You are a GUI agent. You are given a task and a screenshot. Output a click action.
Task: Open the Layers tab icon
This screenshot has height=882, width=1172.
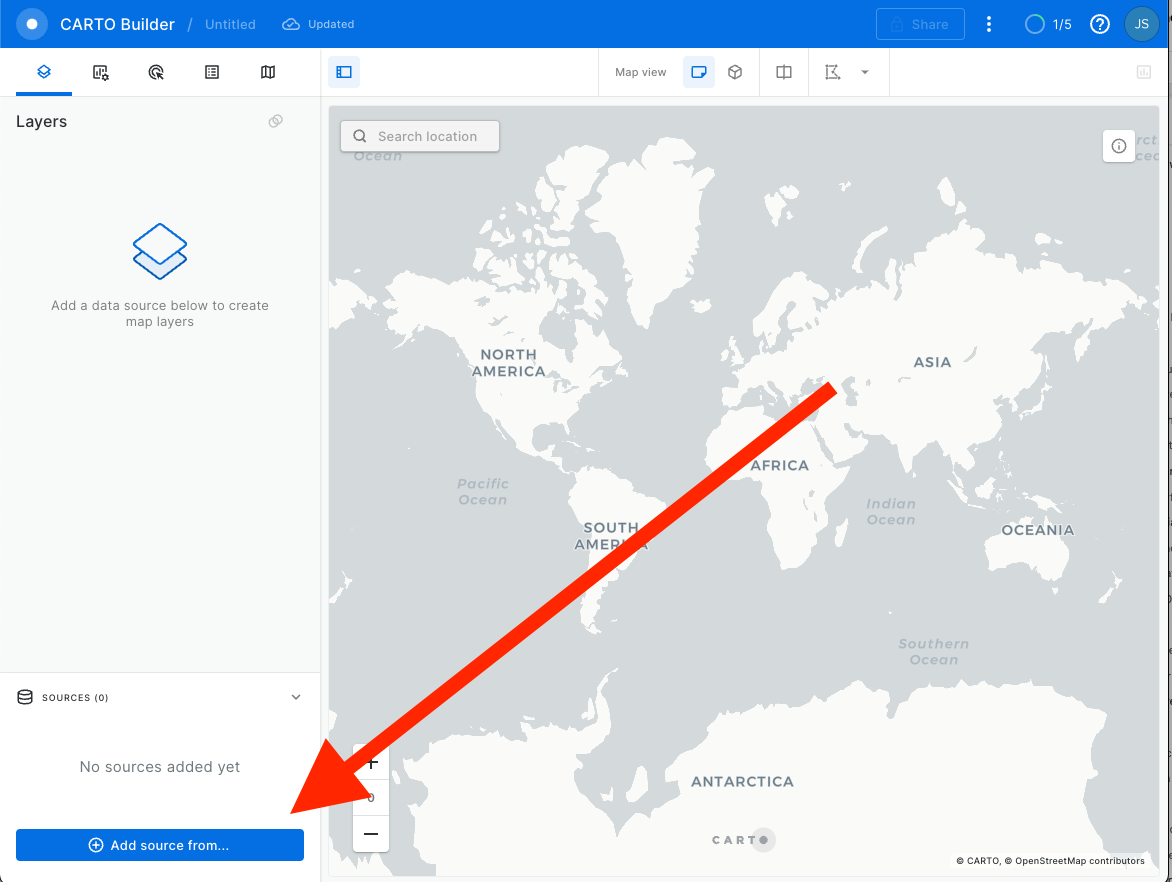[x=44, y=72]
